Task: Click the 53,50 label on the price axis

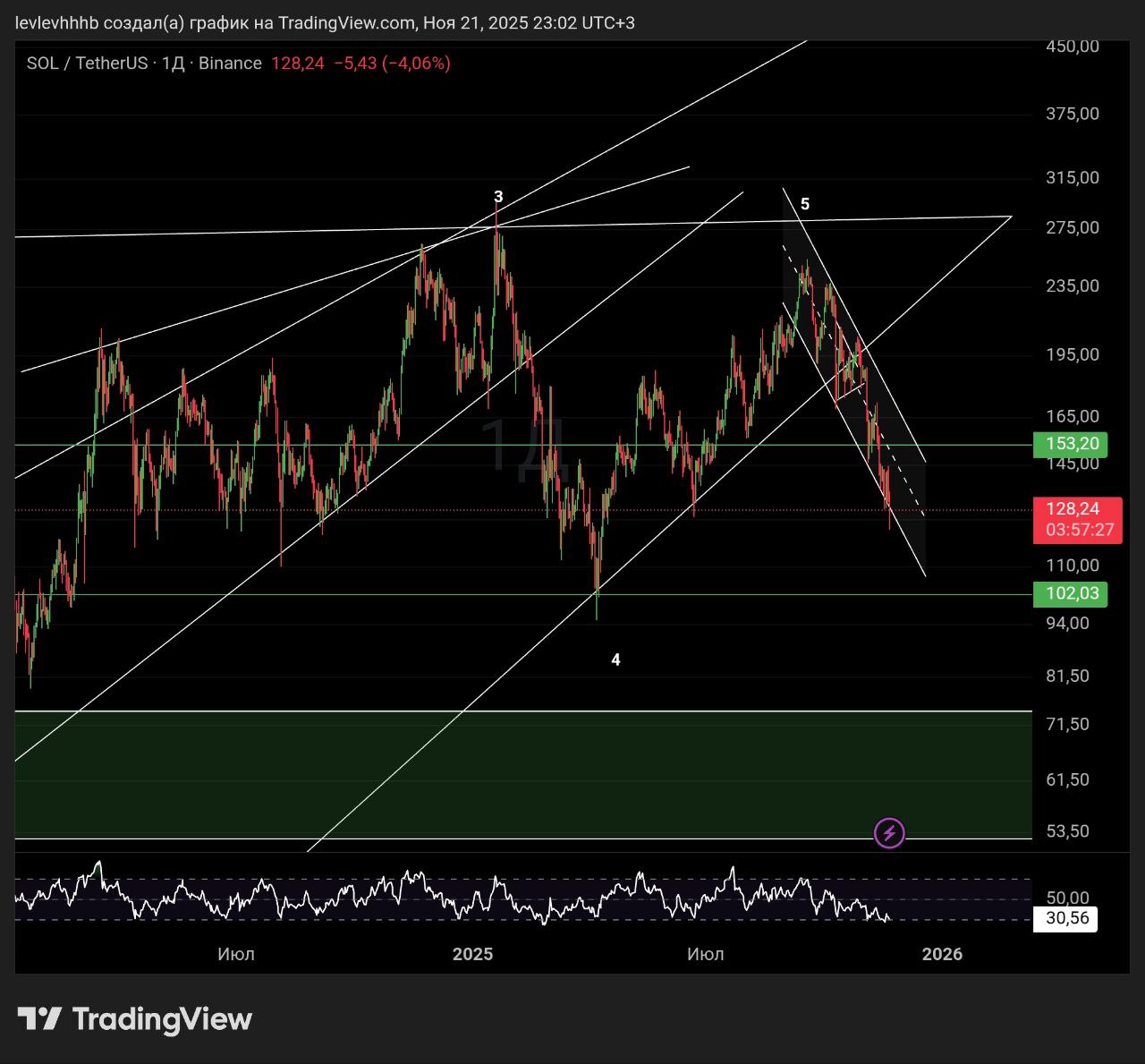Action: pos(1067,831)
